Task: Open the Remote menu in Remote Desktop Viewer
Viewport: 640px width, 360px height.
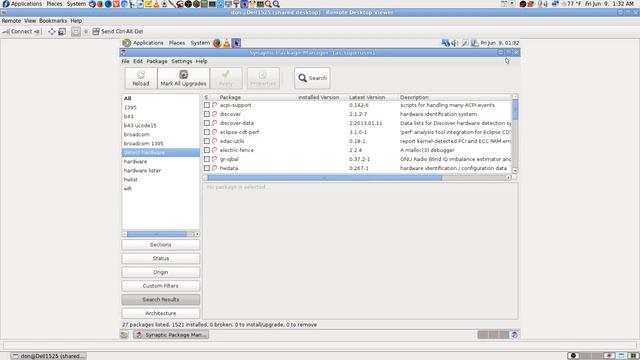Action: click(11, 20)
